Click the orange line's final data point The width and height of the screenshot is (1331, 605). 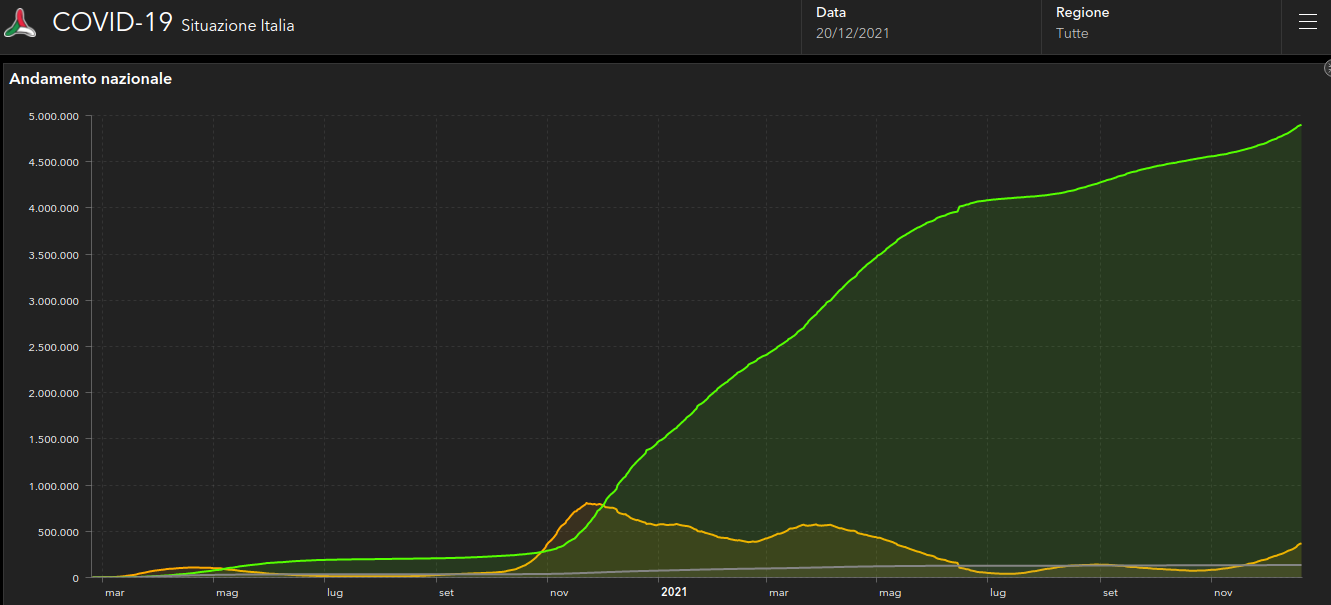tap(1300, 544)
